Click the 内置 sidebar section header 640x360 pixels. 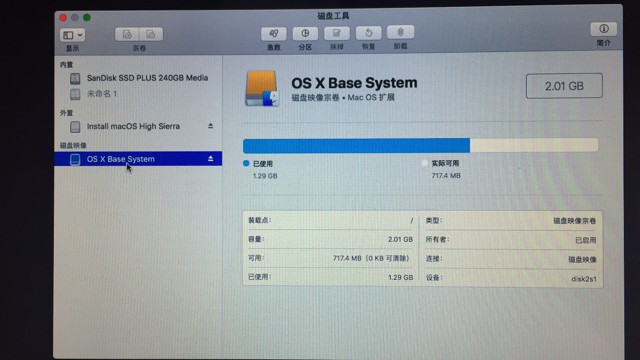coord(67,65)
